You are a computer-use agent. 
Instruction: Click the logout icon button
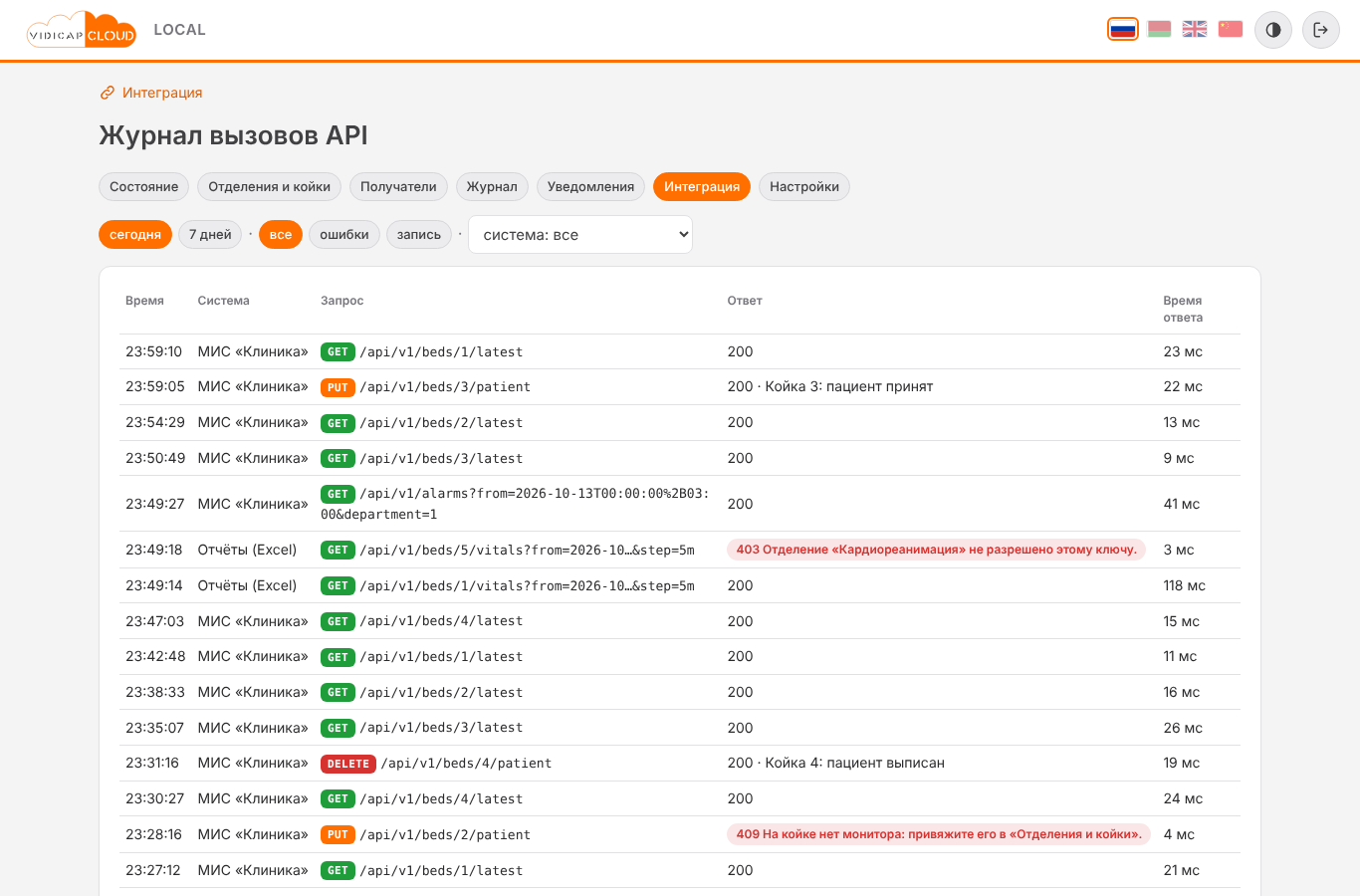[x=1321, y=30]
